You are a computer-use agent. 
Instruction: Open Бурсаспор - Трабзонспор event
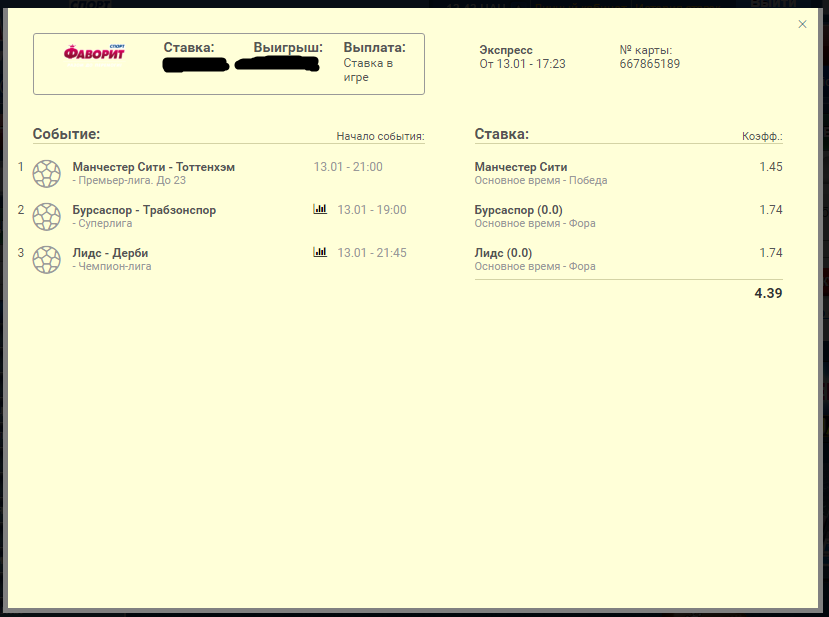tap(144, 210)
